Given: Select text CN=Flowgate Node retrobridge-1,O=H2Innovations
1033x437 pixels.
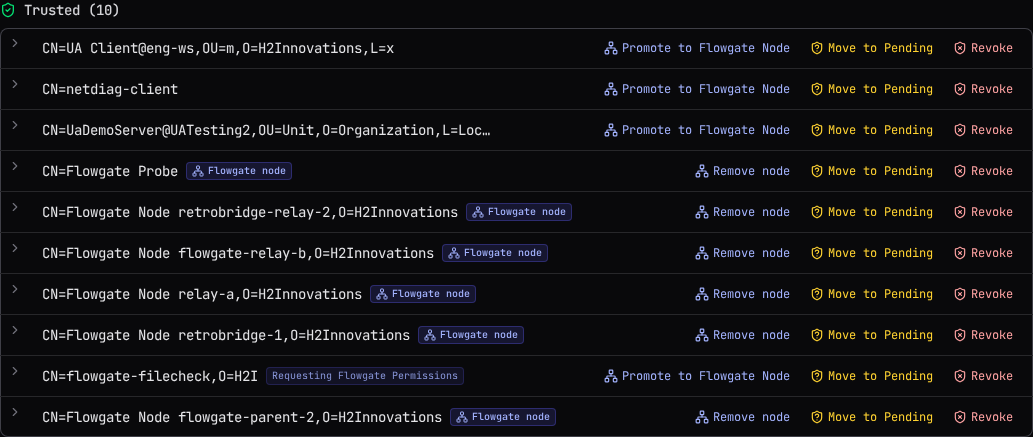Looking at the screenshot, I should pos(226,335).
